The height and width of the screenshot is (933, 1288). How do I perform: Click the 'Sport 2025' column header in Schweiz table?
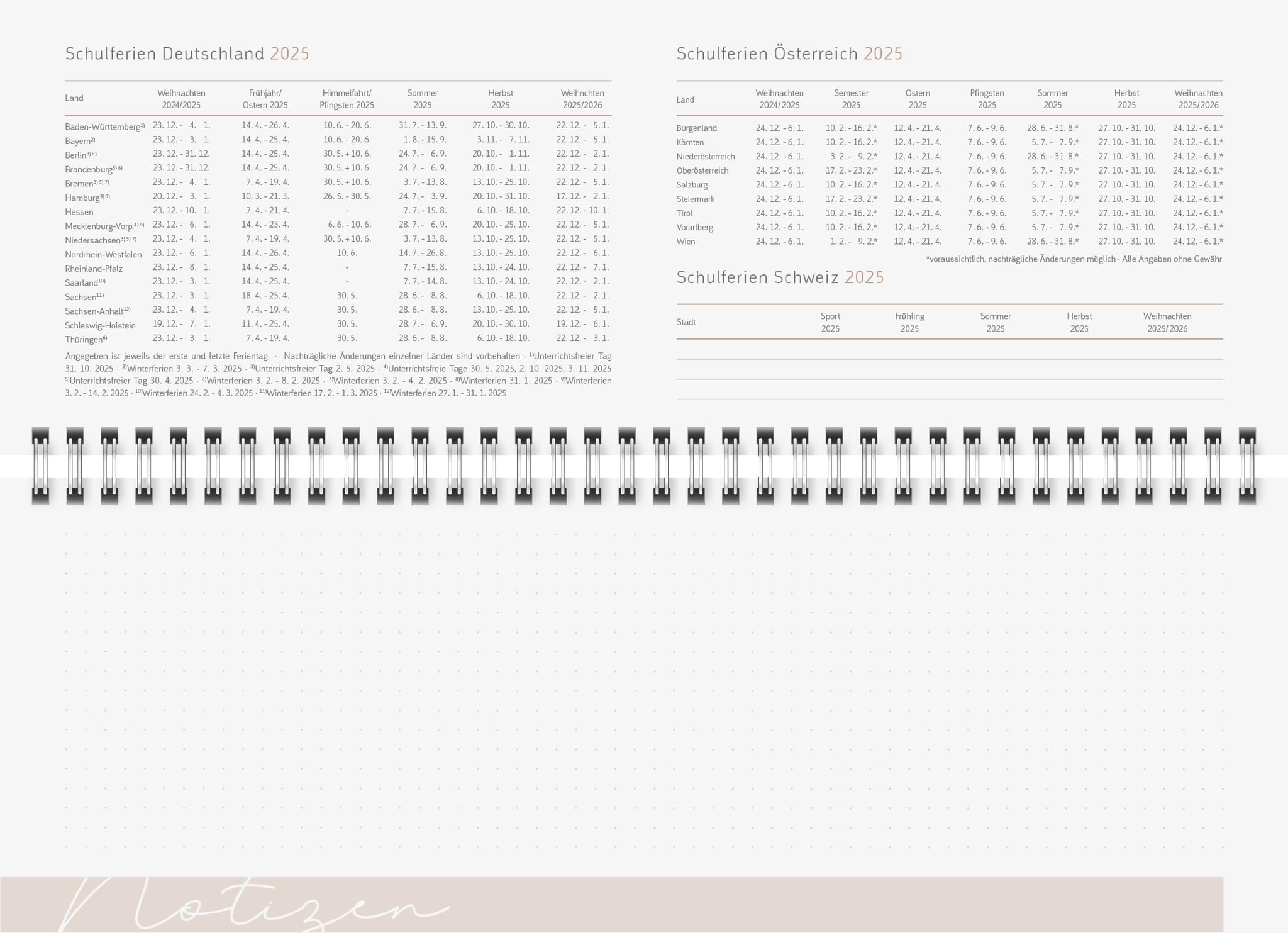pyautogui.click(x=830, y=322)
